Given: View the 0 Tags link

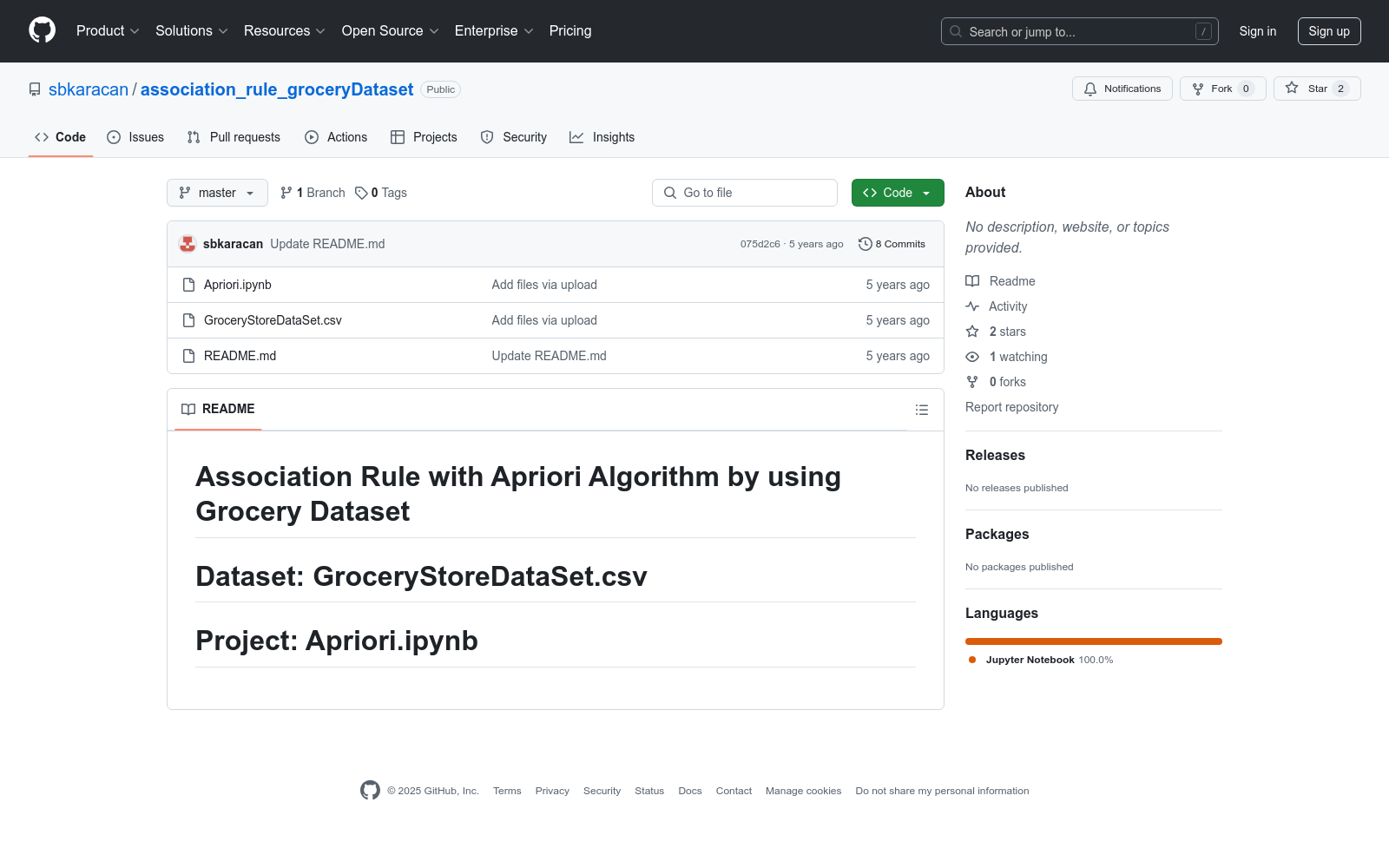Looking at the screenshot, I should [381, 193].
